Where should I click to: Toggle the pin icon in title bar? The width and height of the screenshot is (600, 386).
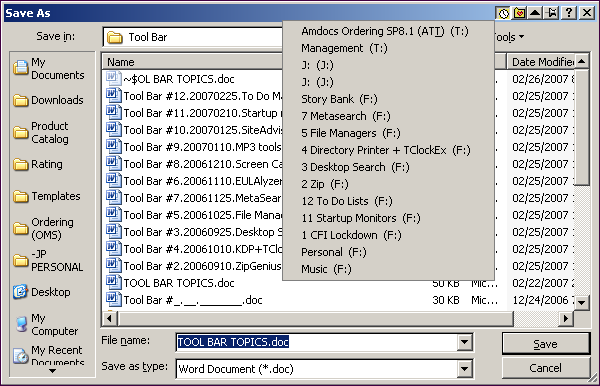[552, 13]
